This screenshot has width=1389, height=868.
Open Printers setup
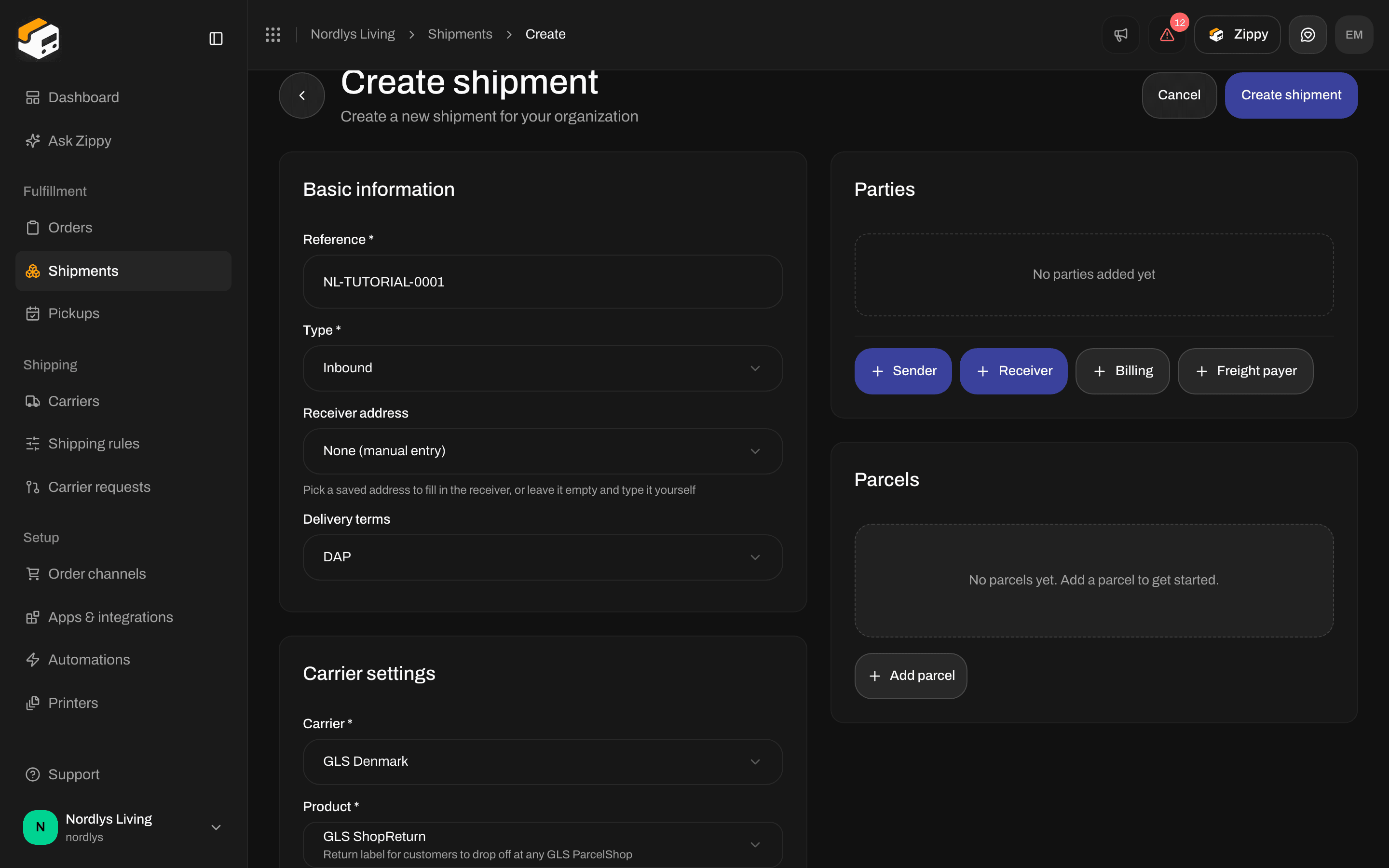pos(123,703)
